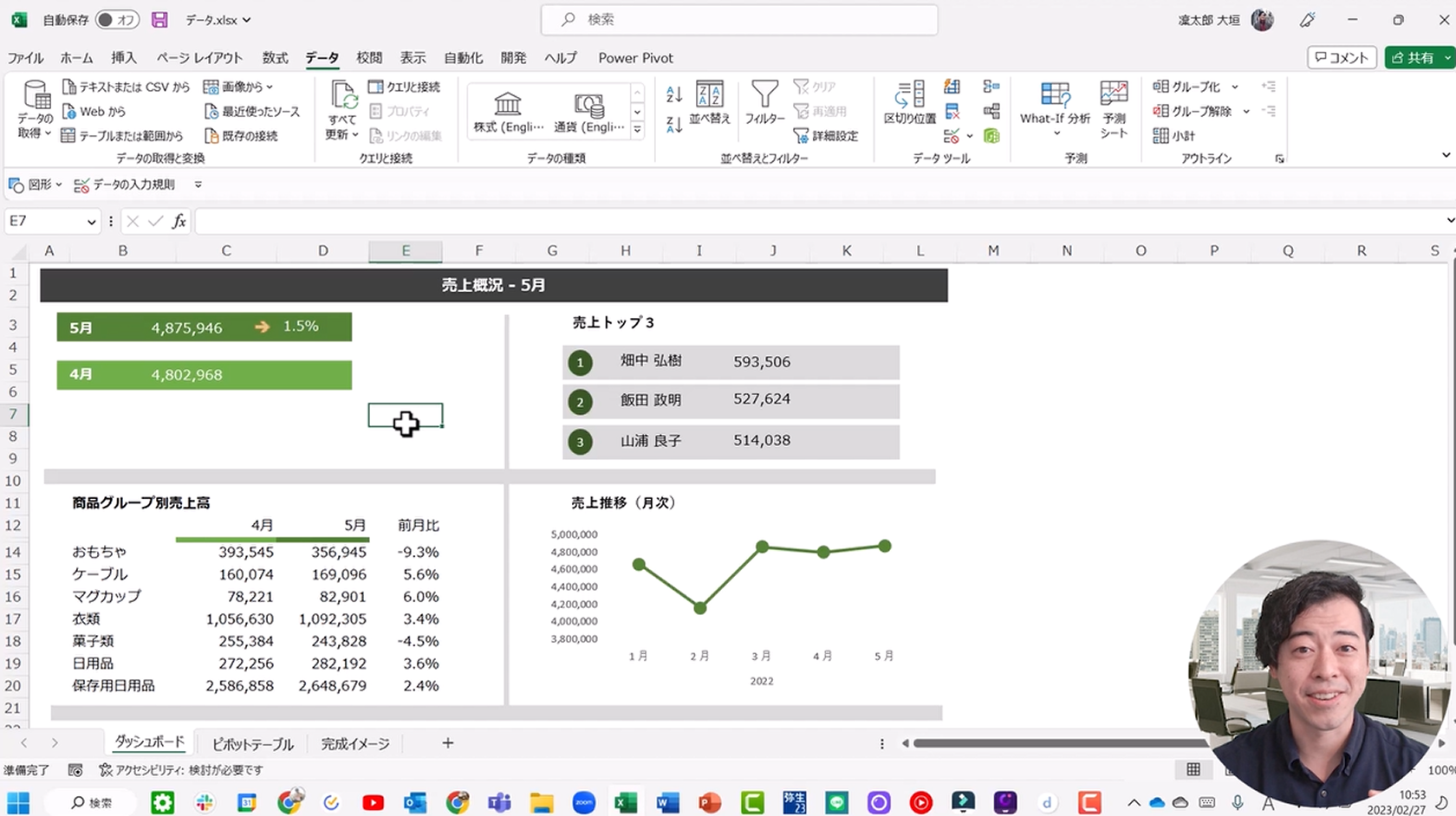Switch to the ホーム ribbon tab

pos(76,58)
